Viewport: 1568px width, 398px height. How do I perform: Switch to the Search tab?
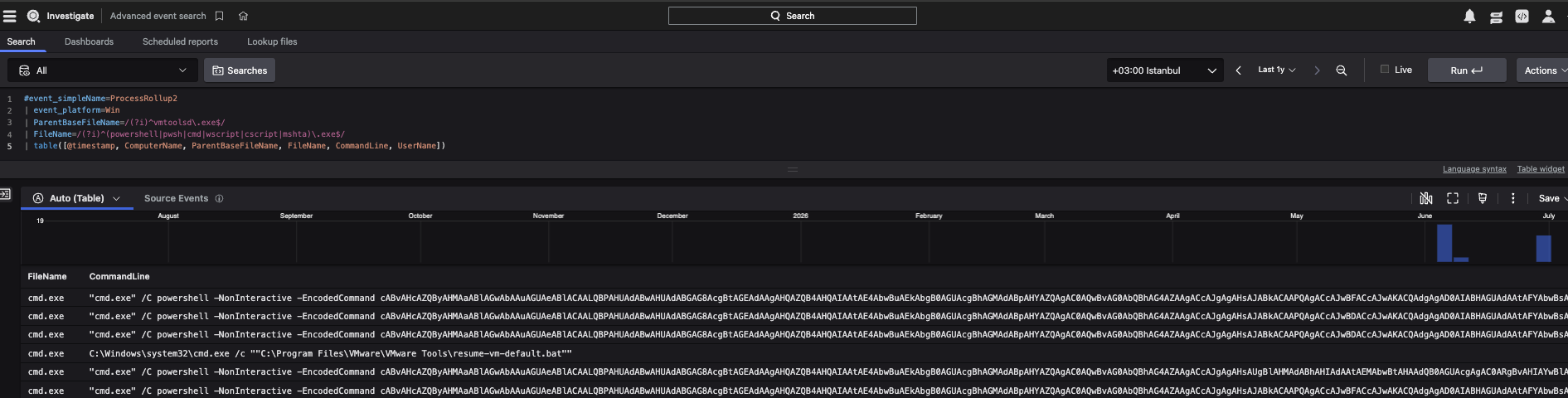tap(22, 41)
